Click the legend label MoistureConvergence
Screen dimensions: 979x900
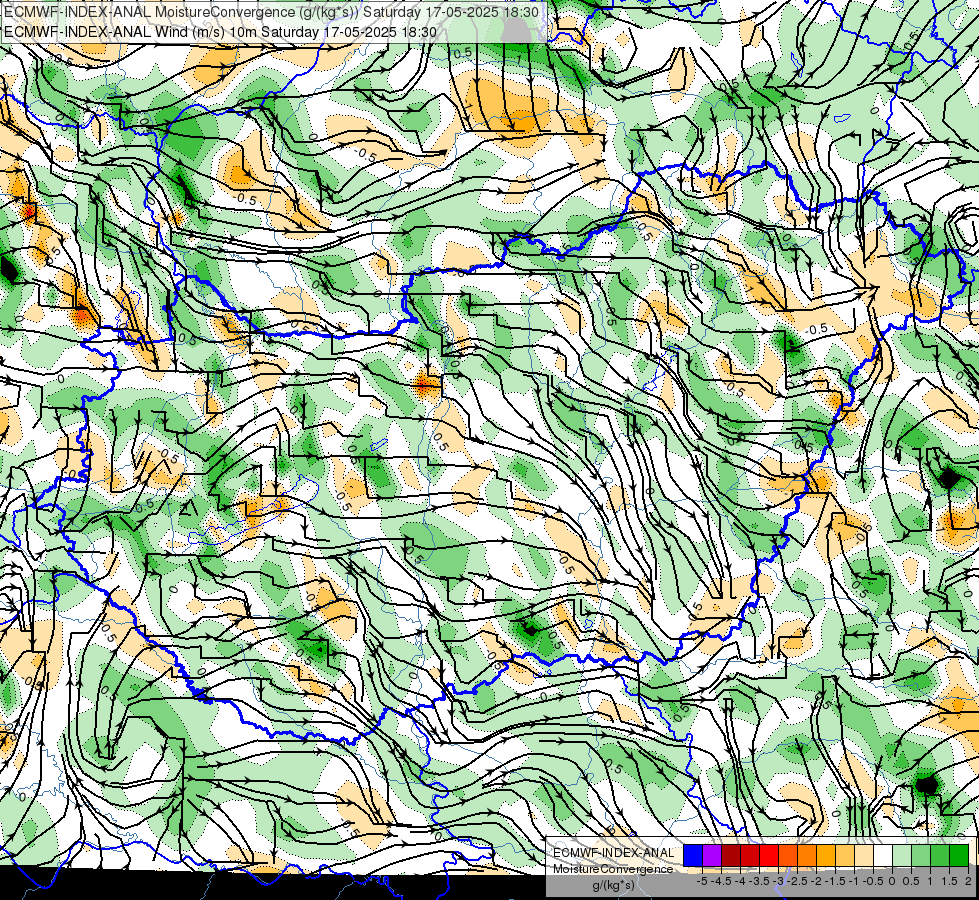[613, 869]
